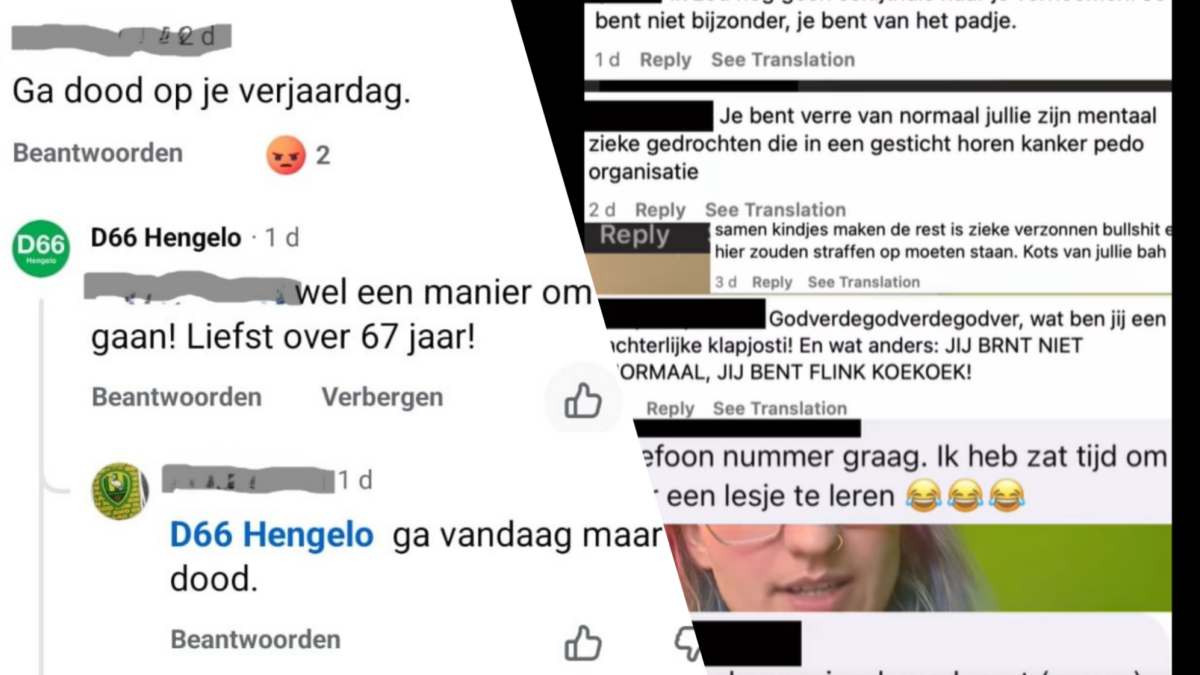Image resolution: width=1200 pixels, height=675 pixels.
Task: Click the large dark Reply overlay label
Action: click(x=635, y=236)
